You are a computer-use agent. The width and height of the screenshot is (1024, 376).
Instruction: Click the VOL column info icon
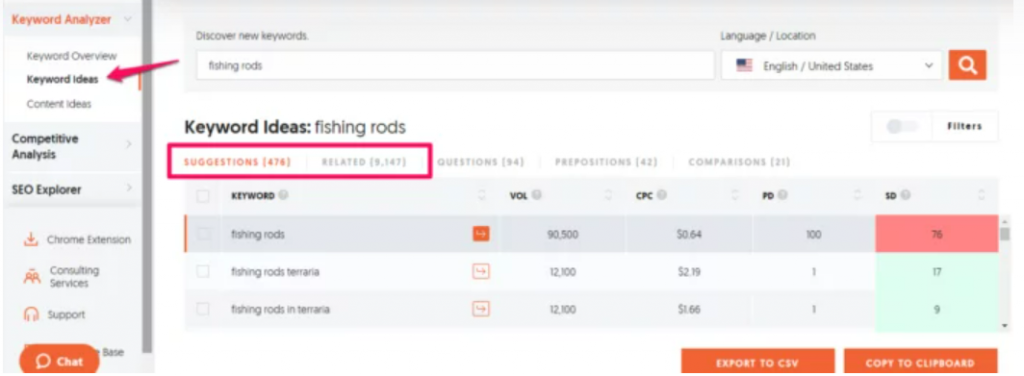pos(536,195)
